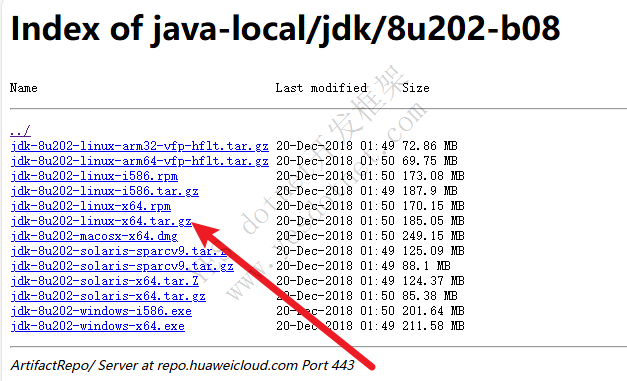The image size is (627, 381).
Task: Download jdk-8u202-windows-i586.exe installer
Action: pyautogui.click(x=101, y=311)
